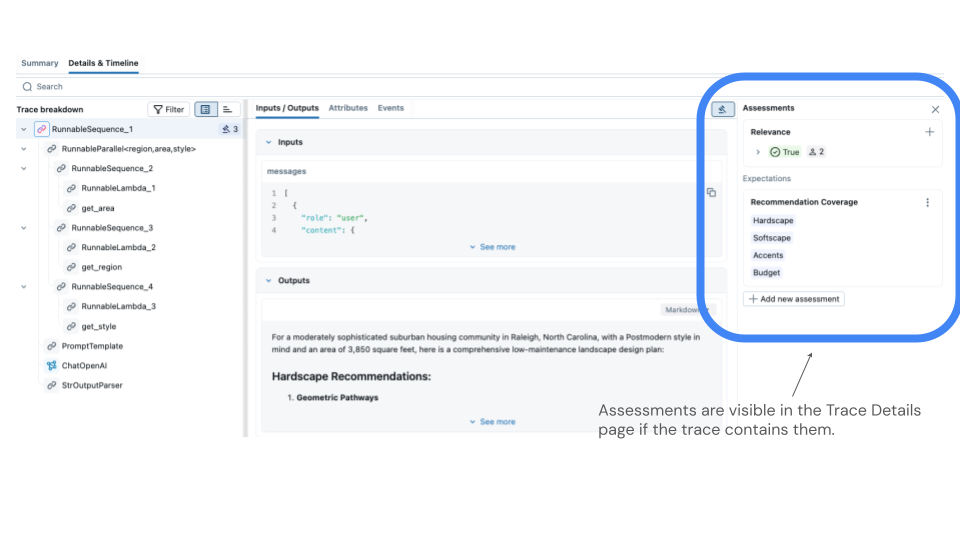The height and width of the screenshot is (540, 960).
Task: Copy the Inputs messages content
Action: coord(711,192)
